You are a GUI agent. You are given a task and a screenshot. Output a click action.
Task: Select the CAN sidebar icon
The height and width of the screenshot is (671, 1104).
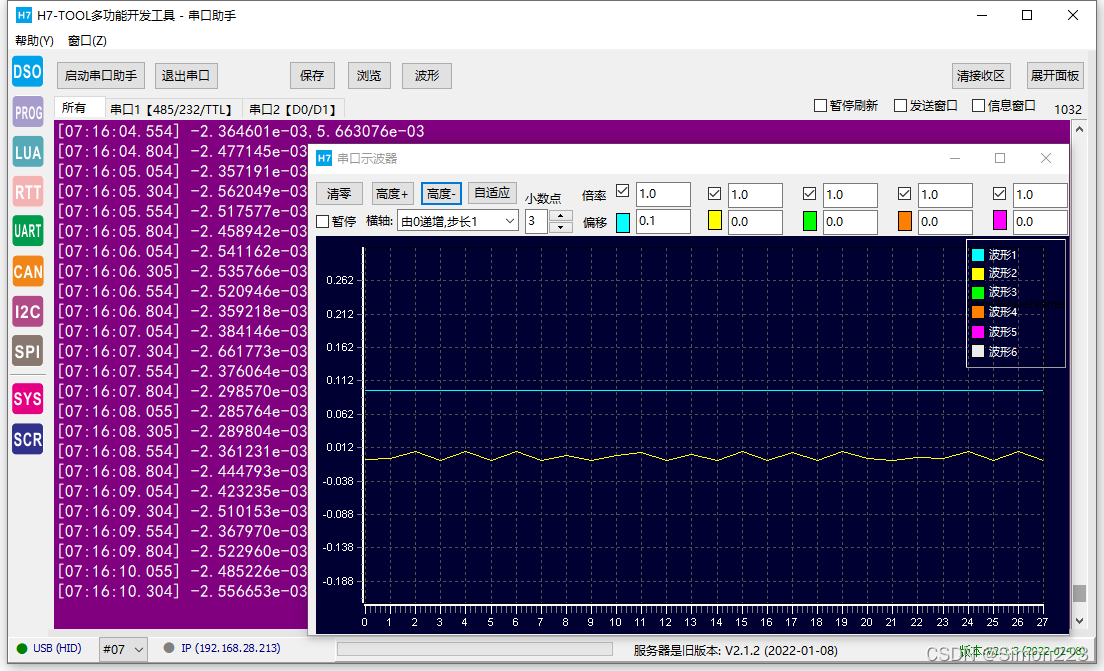point(28,271)
